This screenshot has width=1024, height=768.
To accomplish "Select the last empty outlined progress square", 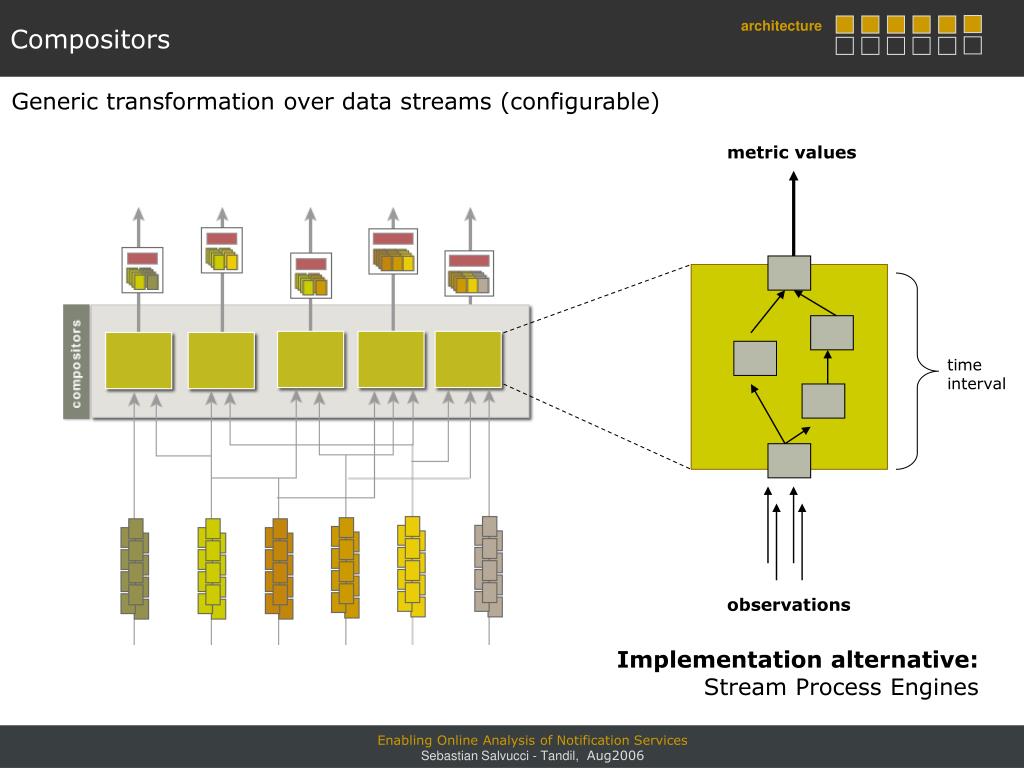I will [972, 46].
